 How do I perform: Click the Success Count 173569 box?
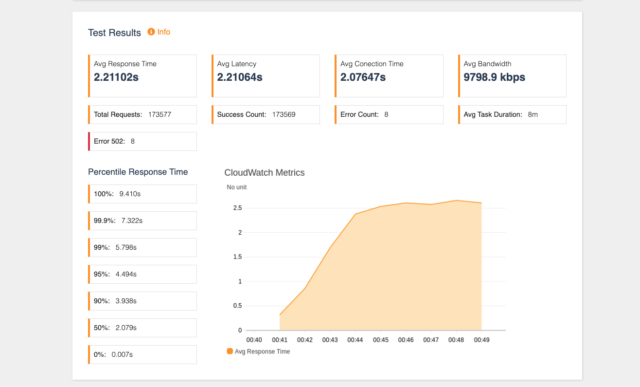266,115
